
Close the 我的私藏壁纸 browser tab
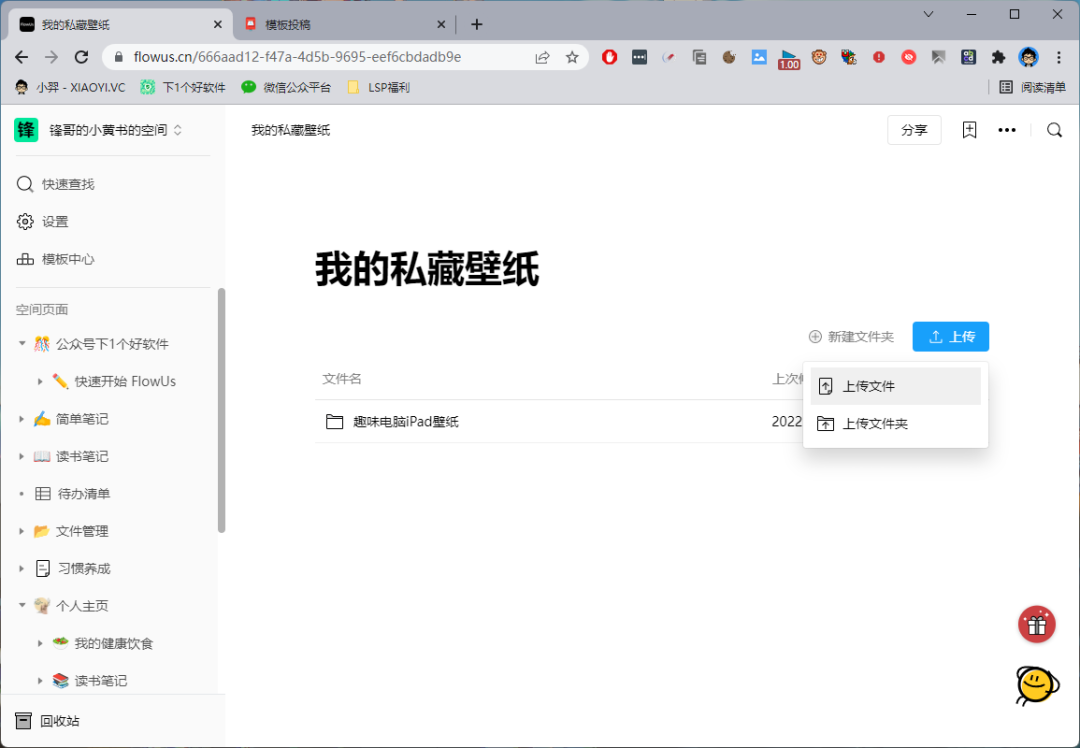pos(218,25)
